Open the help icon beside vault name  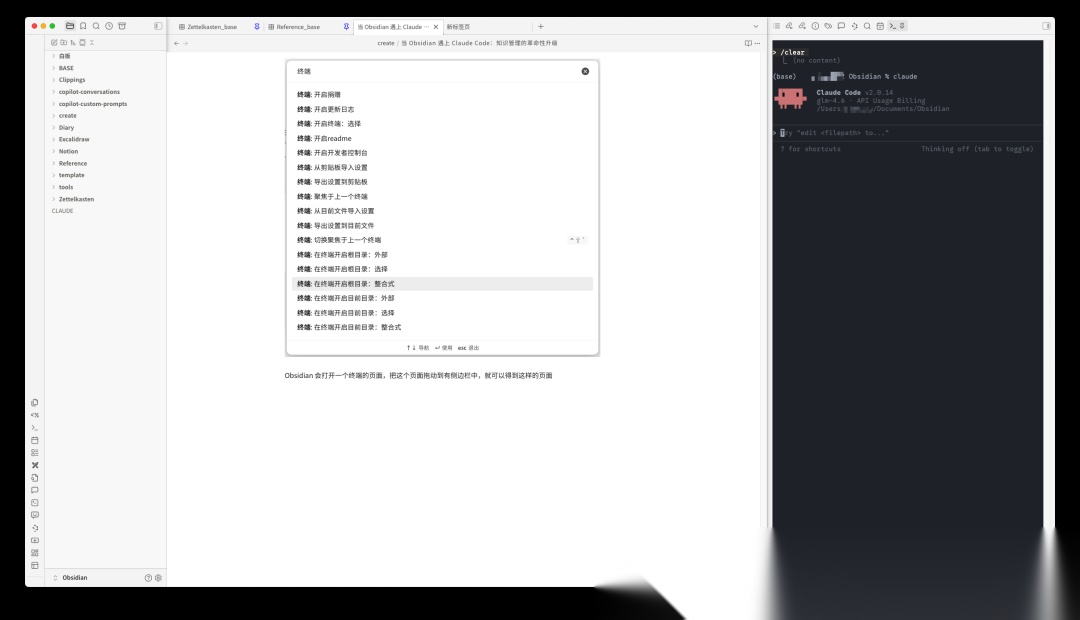click(x=148, y=578)
